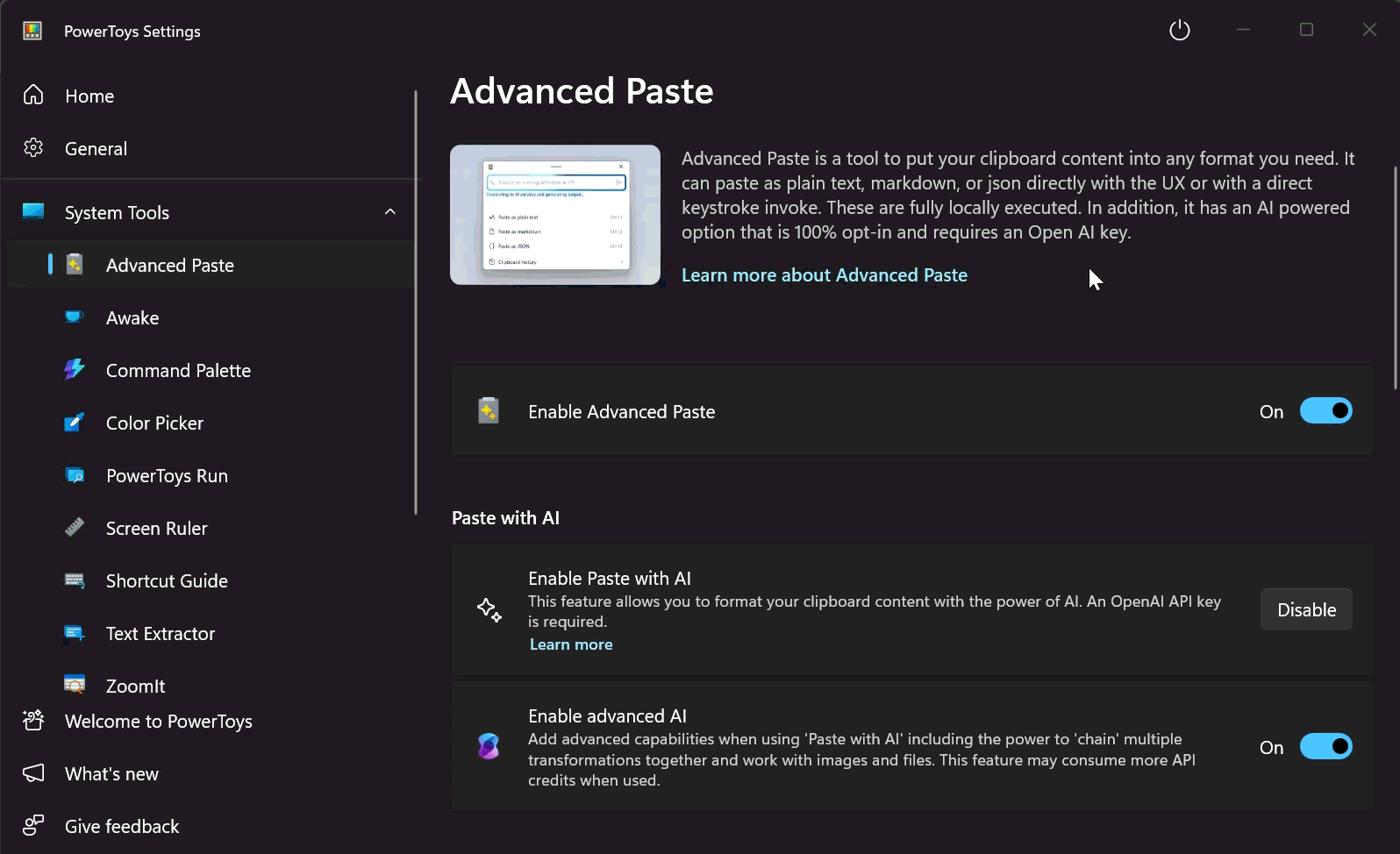Click the Text Extractor icon

pos(75,633)
